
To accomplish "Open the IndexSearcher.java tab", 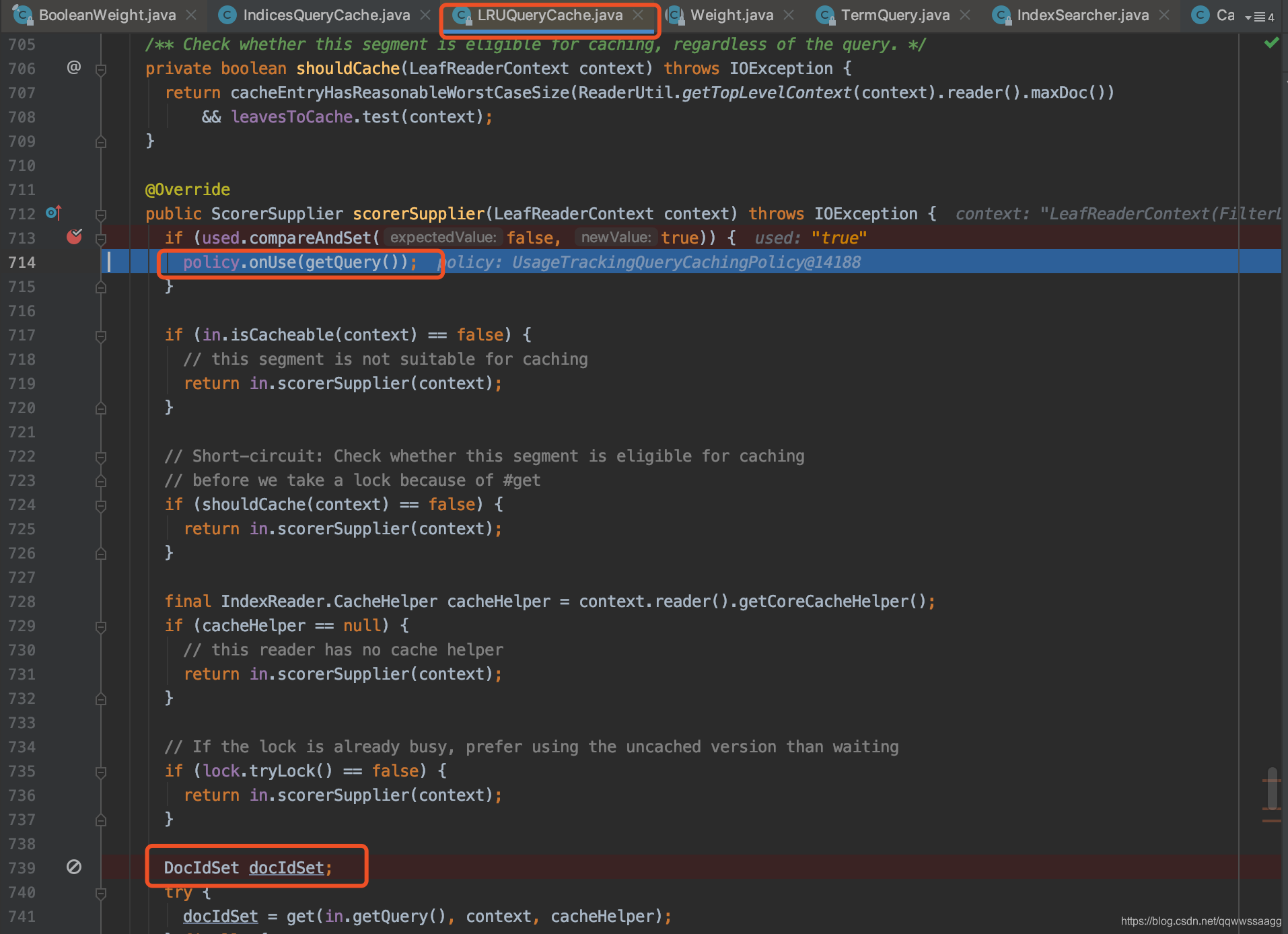I will (1083, 15).
